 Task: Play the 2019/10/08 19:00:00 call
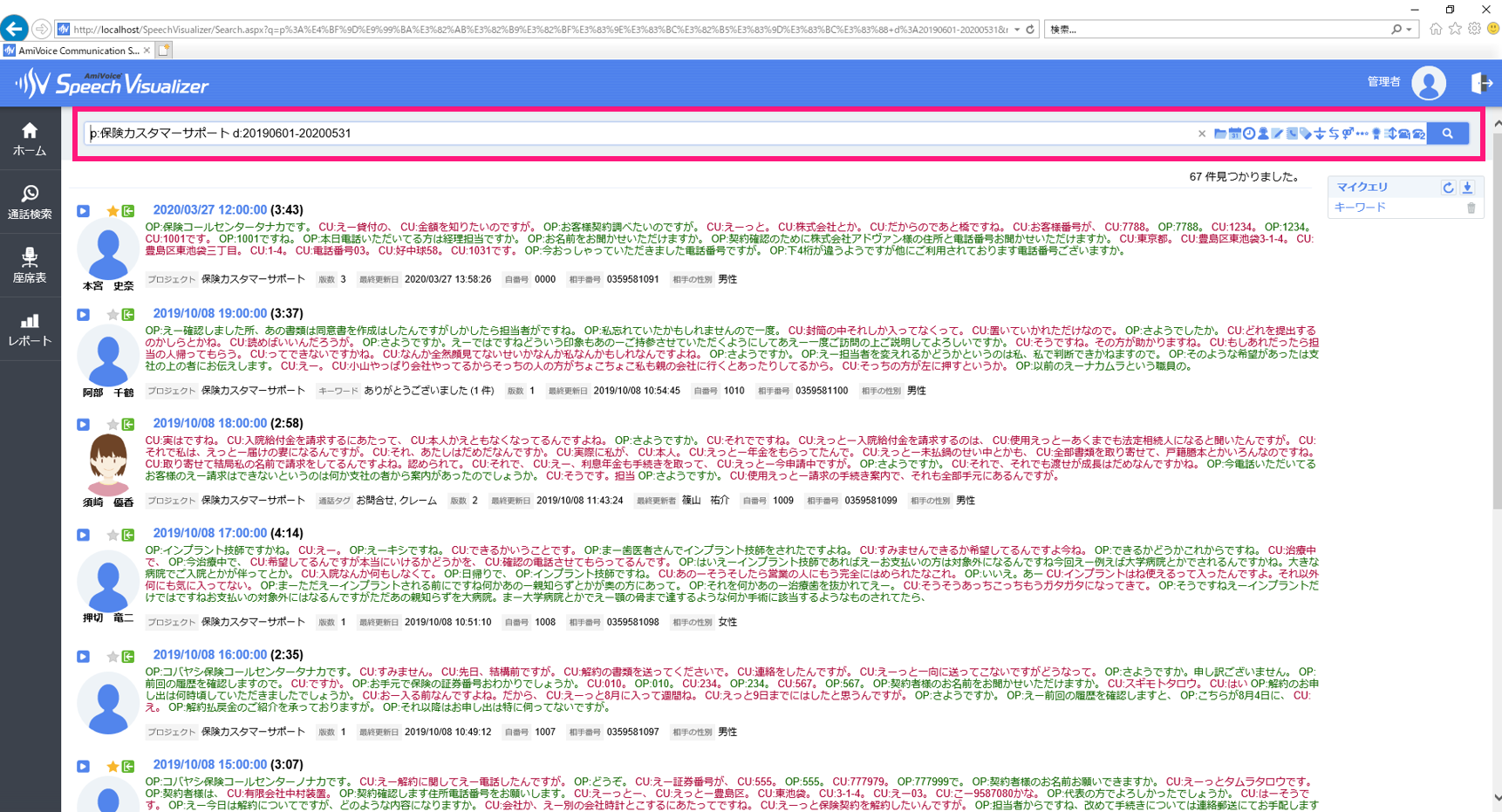tap(83, 314)
